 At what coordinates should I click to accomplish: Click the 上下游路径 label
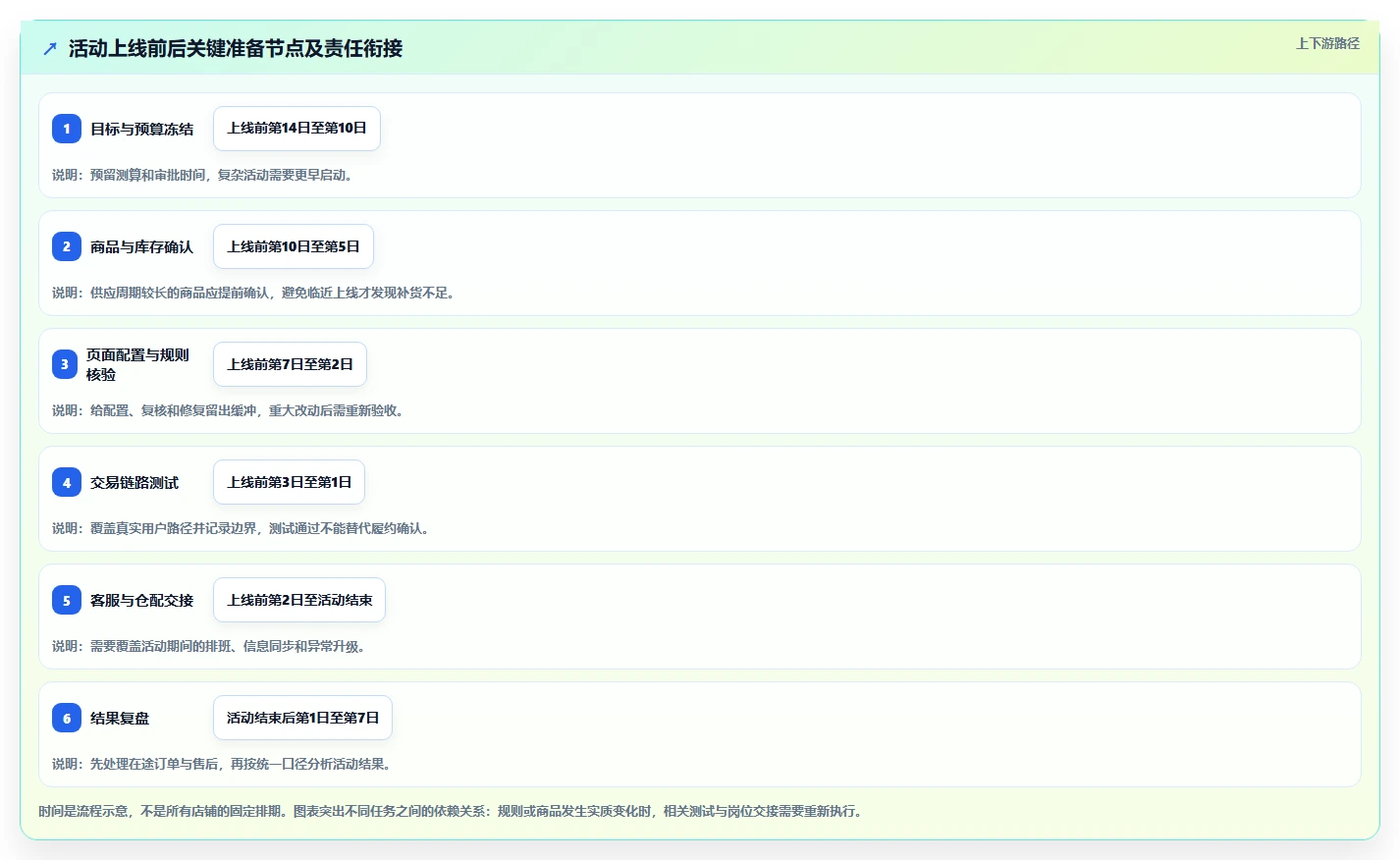pyautogui.click(x=1327, y=43)
